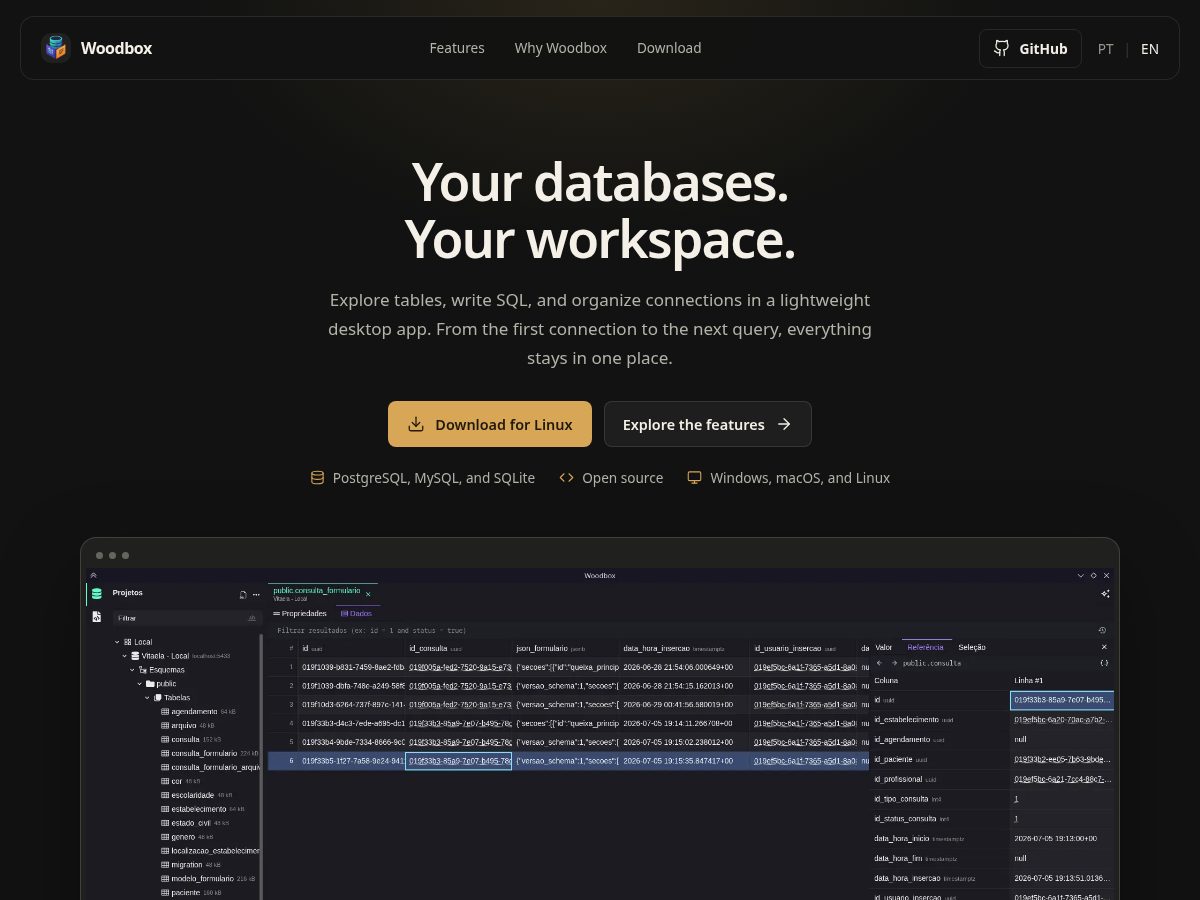This screenshot has height=900, width=1200.
Task: Open the Features navigation link
Action: tap(457, 48)
